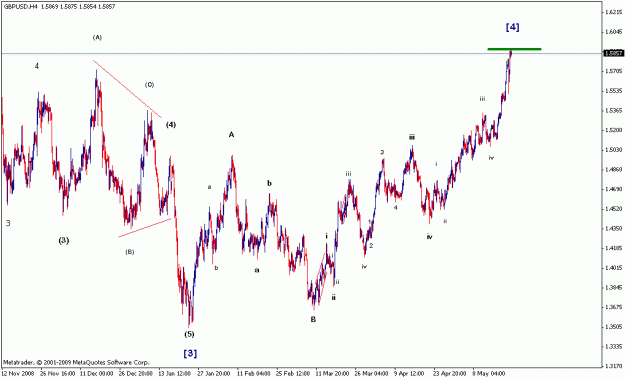Click the 1.4520 price axis value
This screenshot has height=378, width=625.
(x=614, y=209)
